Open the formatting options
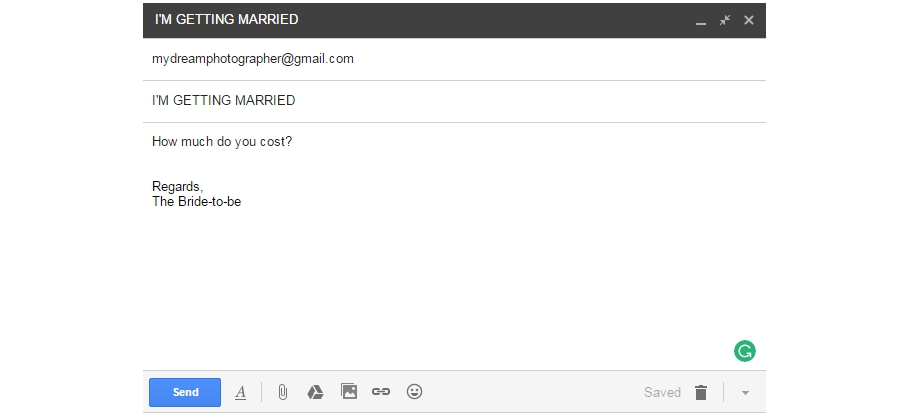Viewport: 916px width, 417px height. [x=240, y=393]
